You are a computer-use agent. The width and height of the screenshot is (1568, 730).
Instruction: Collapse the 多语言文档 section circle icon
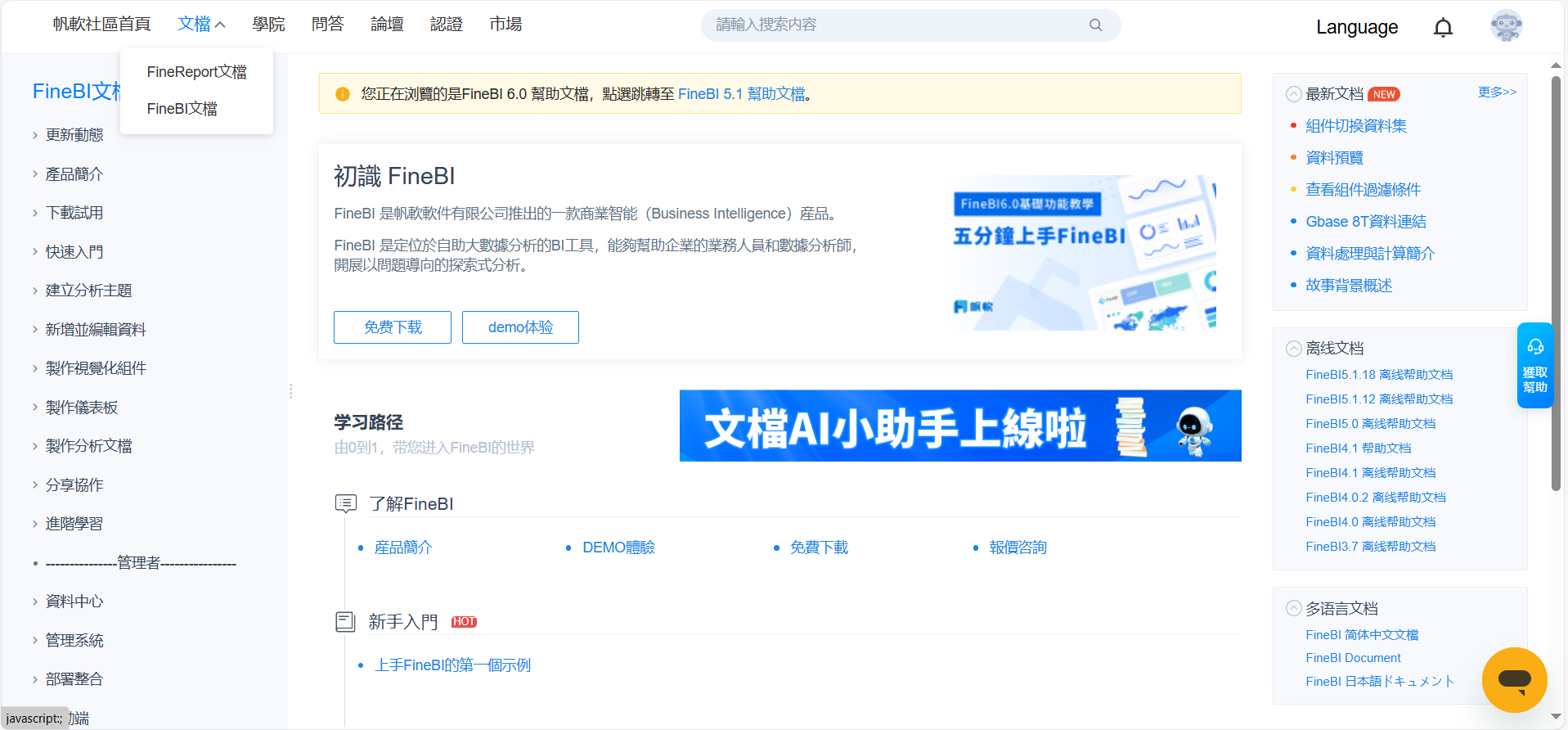coord(1293,608)
